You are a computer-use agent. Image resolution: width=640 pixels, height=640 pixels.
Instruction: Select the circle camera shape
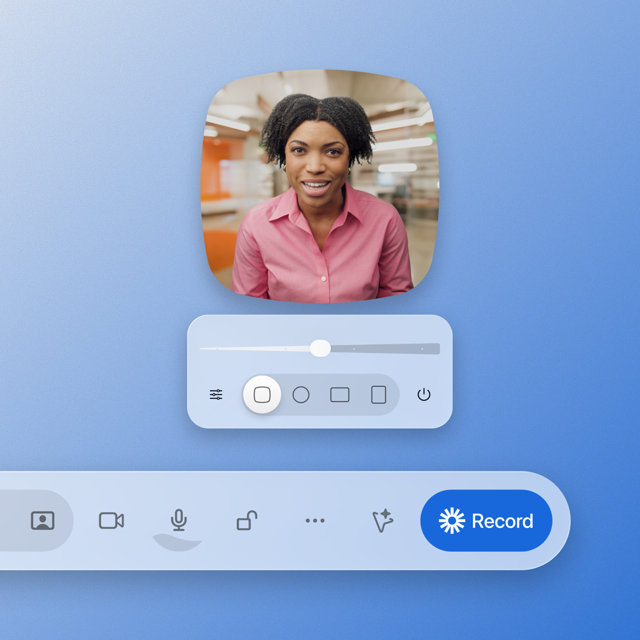tap(301, 395)
